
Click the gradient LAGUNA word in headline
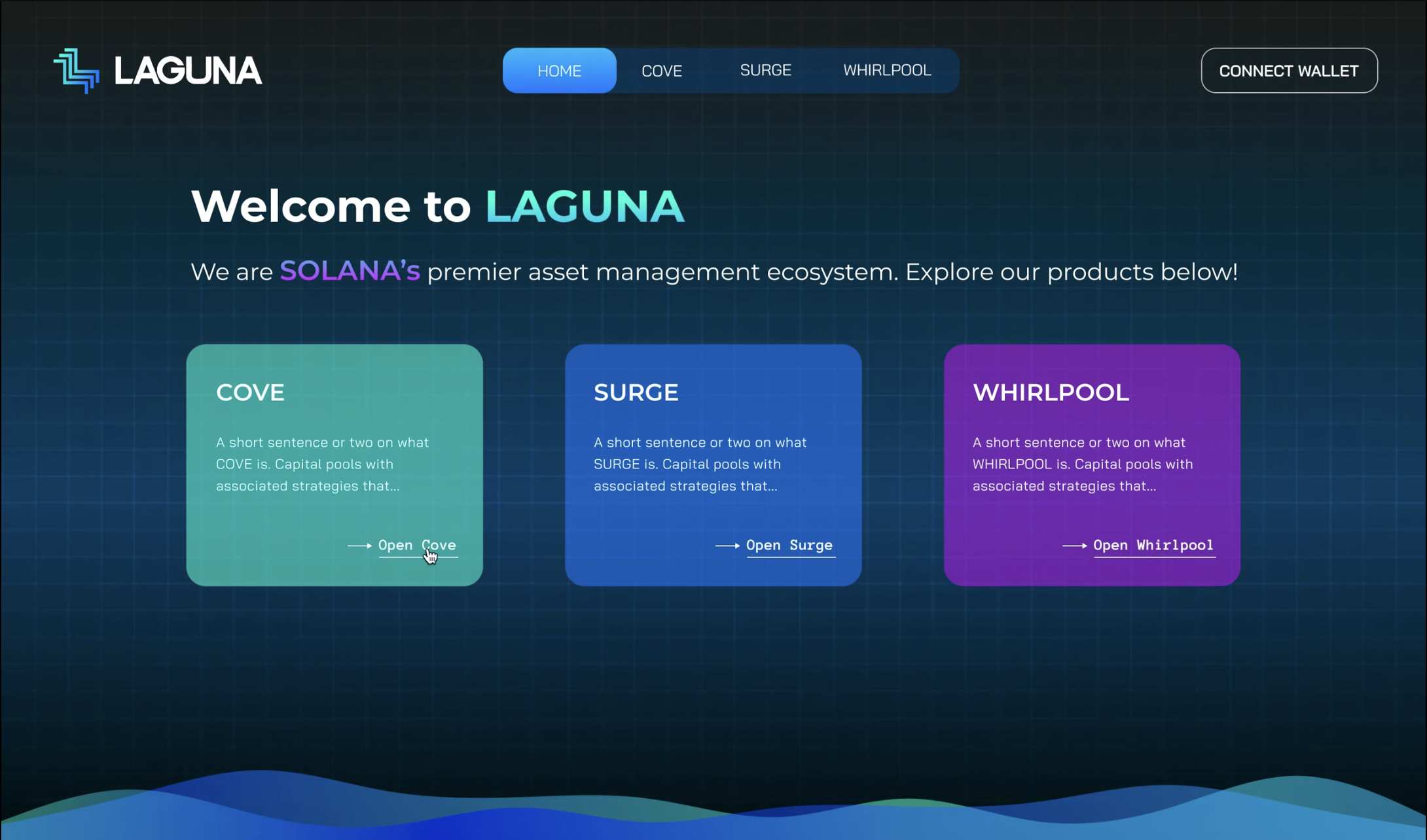point(585,206)
